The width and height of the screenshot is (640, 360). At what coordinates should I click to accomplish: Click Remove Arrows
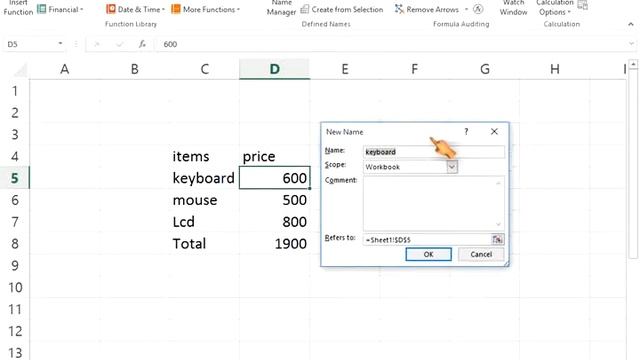427,9
